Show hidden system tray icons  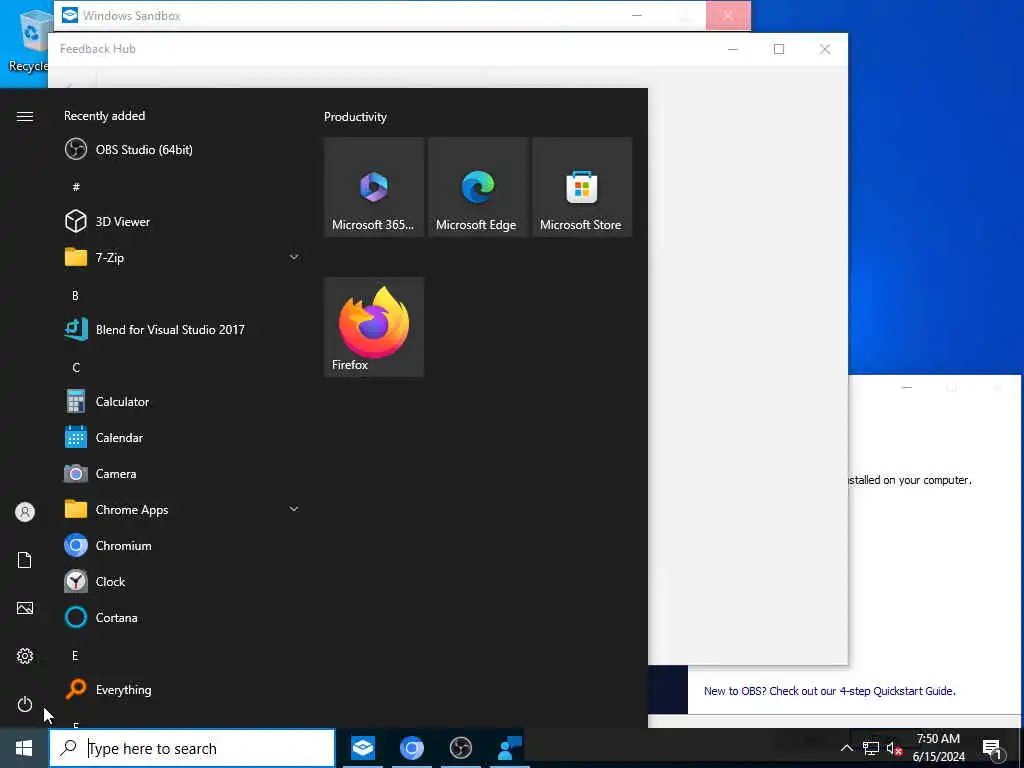846,748
